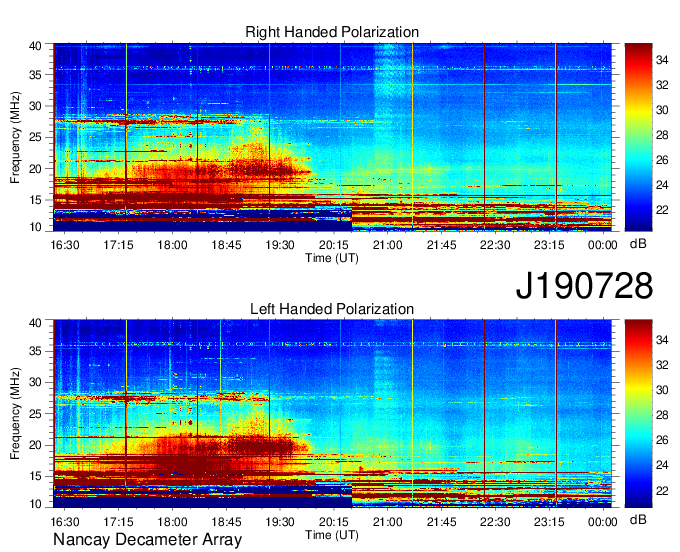Click the dB unit label beside the bottom color bar
This screenshot has width=680, height=552.
(x=638, y=519)
